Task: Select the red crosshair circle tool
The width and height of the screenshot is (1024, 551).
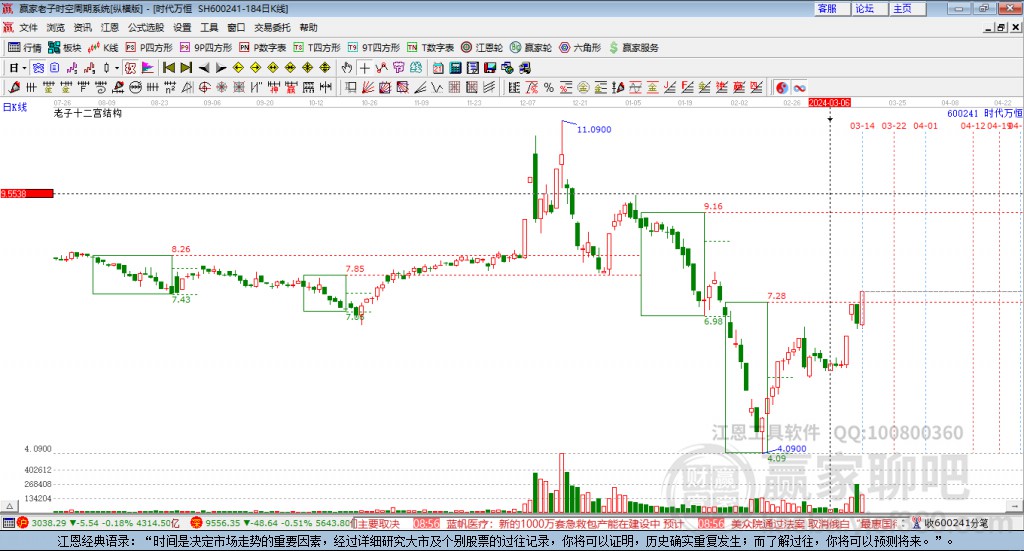Action: (x=204, y=87)
